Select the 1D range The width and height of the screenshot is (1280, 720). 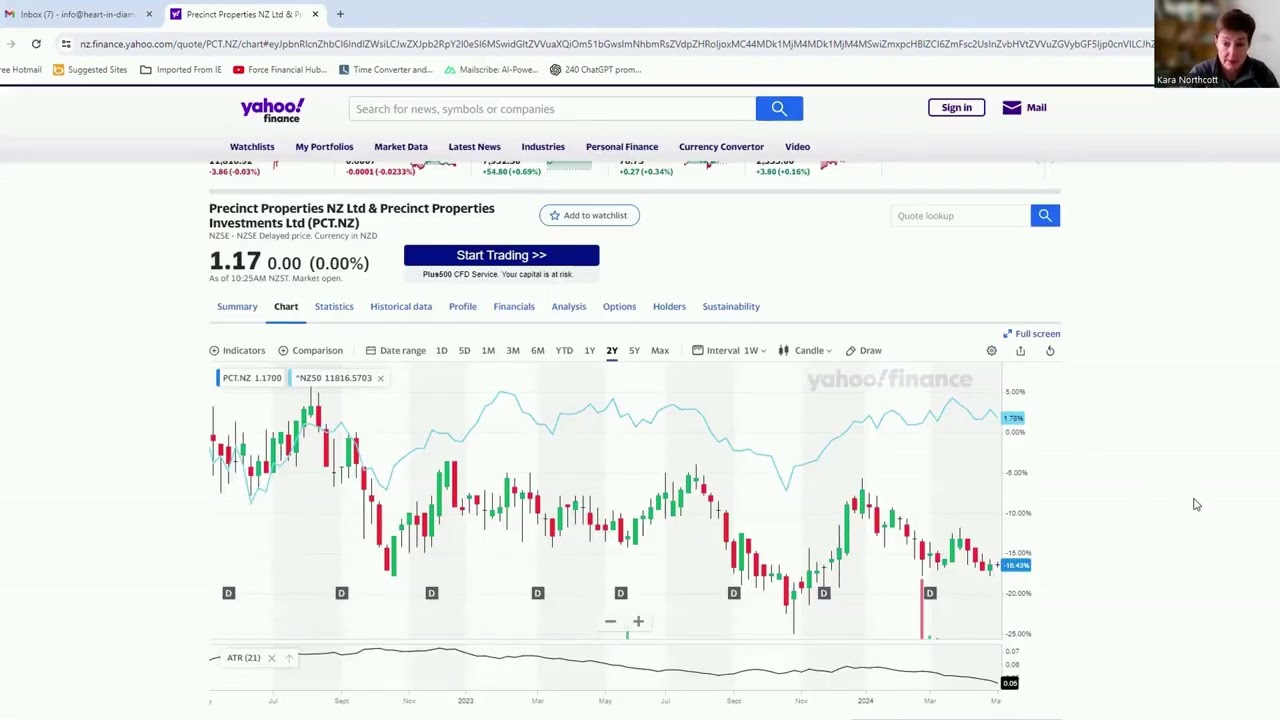(x=441, y=351)
